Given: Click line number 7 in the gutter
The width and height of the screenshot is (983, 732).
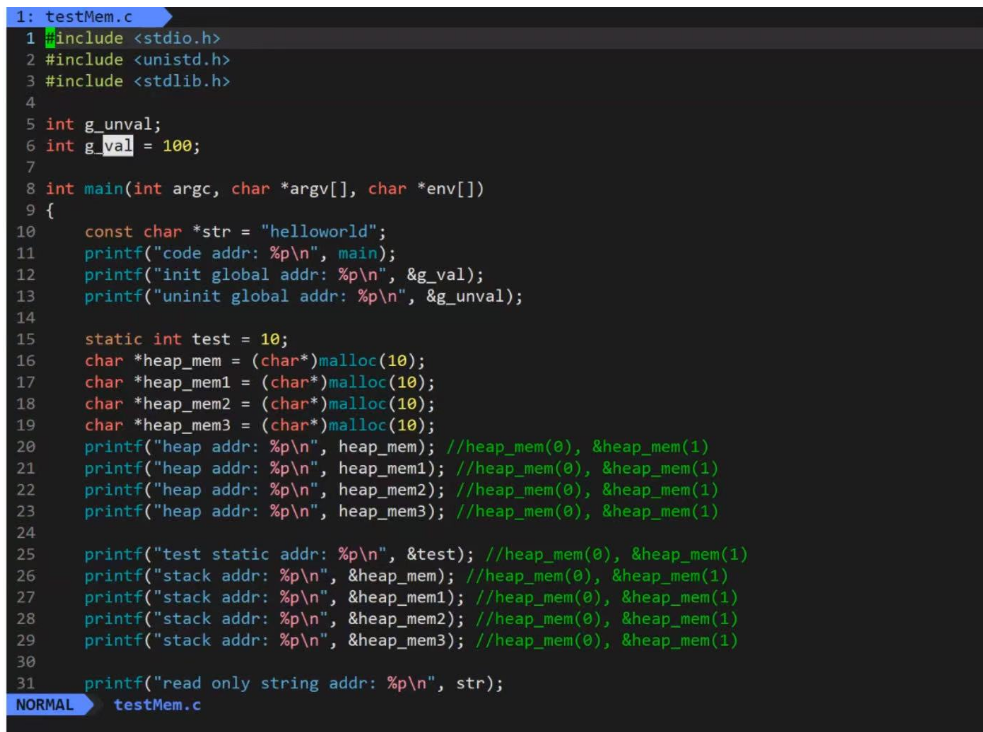Looking at the screenshot, I should [x=30, y=167].
